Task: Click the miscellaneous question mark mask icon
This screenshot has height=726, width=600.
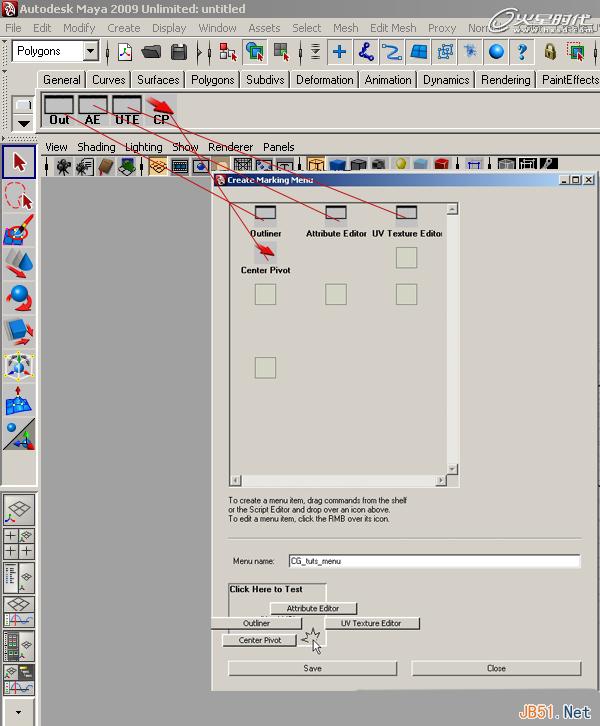Action: (522, 51)
